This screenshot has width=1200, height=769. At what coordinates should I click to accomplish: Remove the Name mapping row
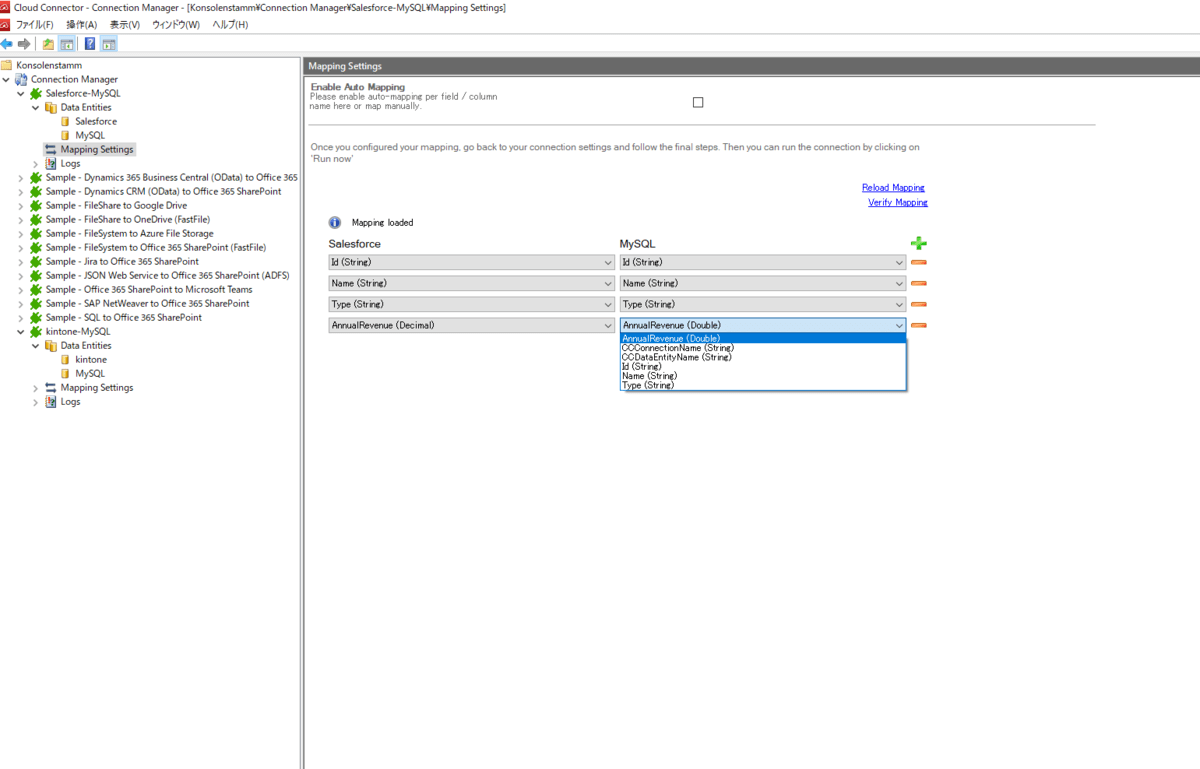(919, 283)
